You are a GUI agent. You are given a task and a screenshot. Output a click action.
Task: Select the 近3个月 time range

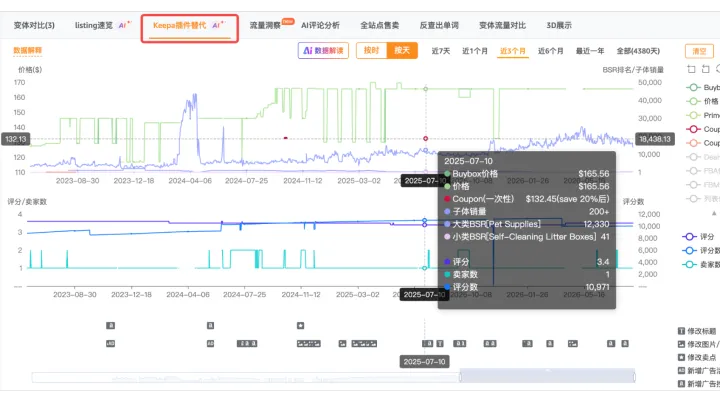tap(513, 51)
